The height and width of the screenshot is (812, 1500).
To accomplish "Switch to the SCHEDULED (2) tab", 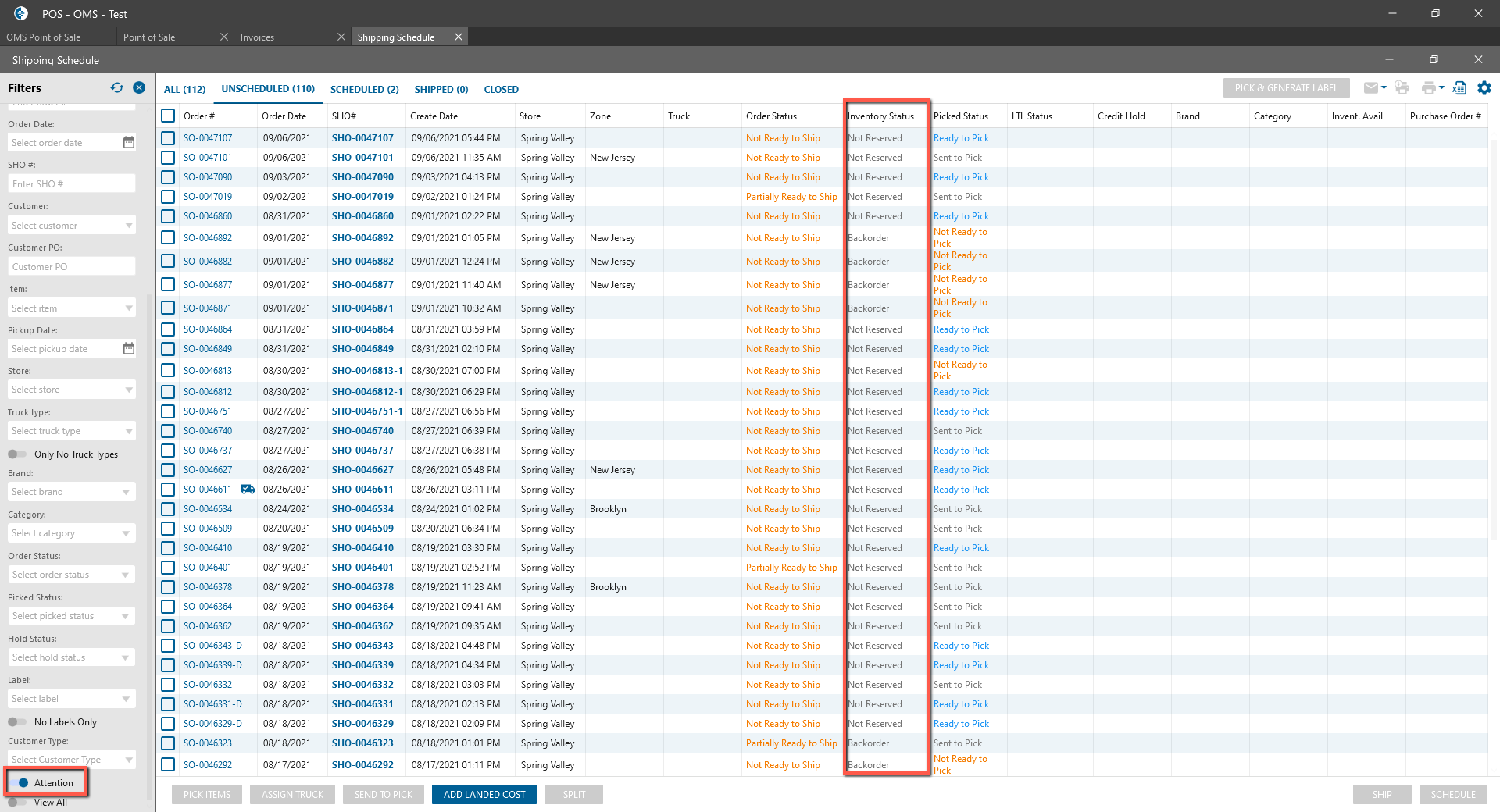I will point(365,90).
